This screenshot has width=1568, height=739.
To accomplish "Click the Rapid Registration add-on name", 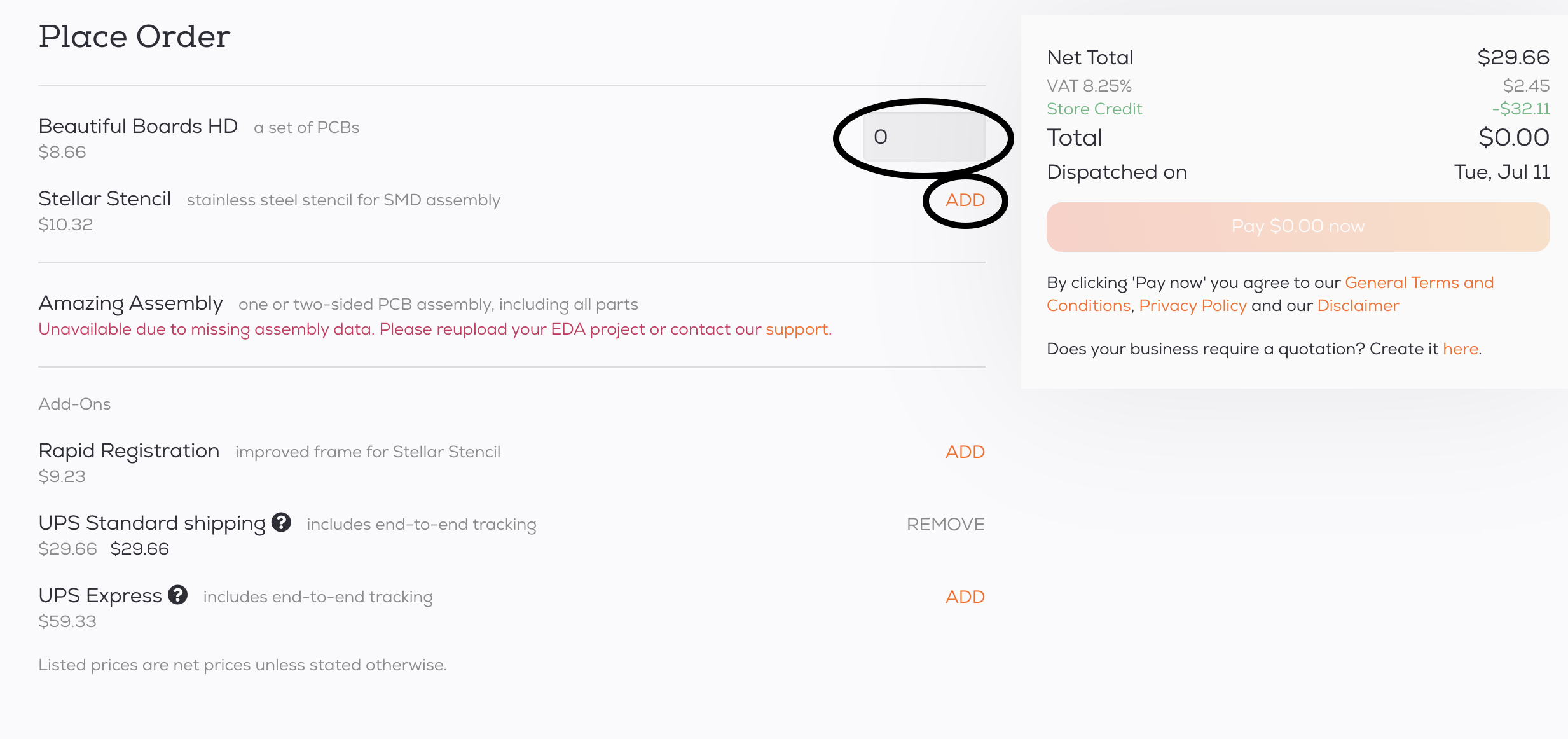I will pyautogui.click(x=129, y=450).
